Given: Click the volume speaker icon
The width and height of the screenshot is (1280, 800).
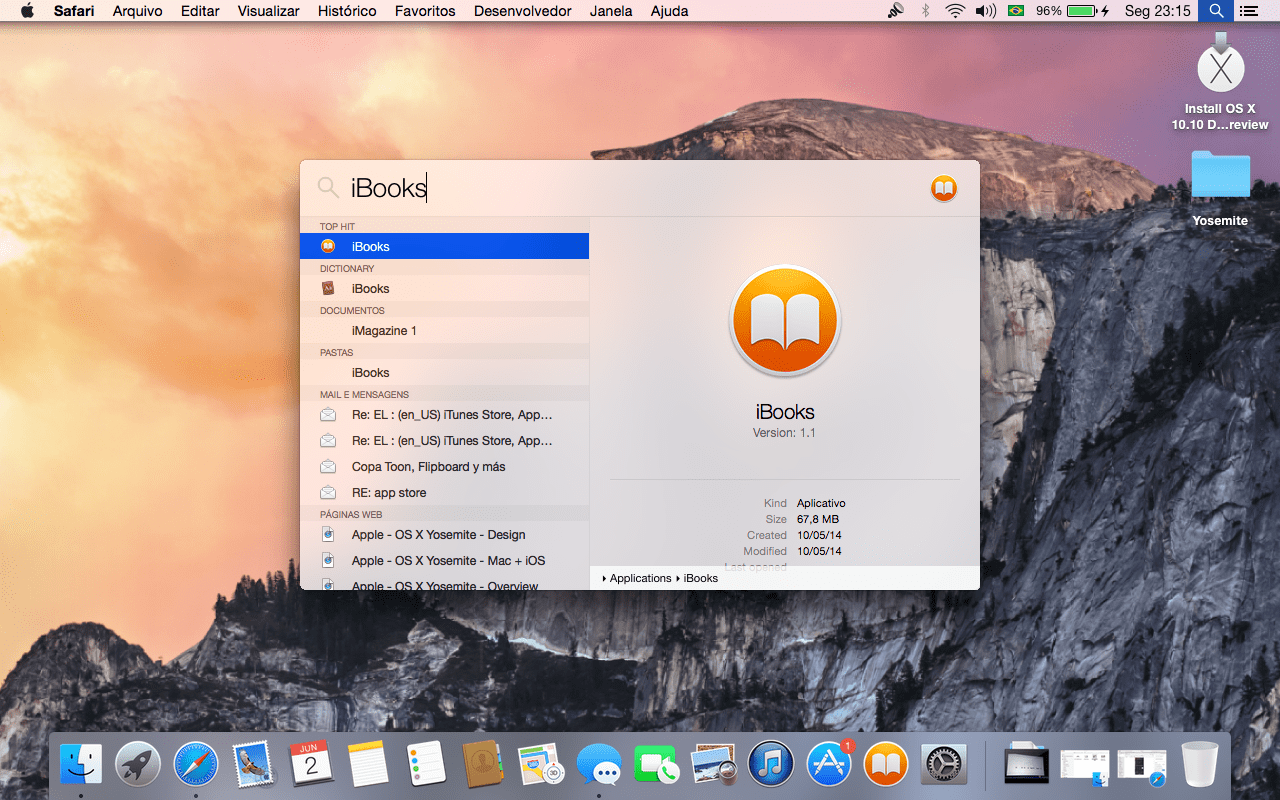Looking at the screenshot, I should click(x=986, y=11).
